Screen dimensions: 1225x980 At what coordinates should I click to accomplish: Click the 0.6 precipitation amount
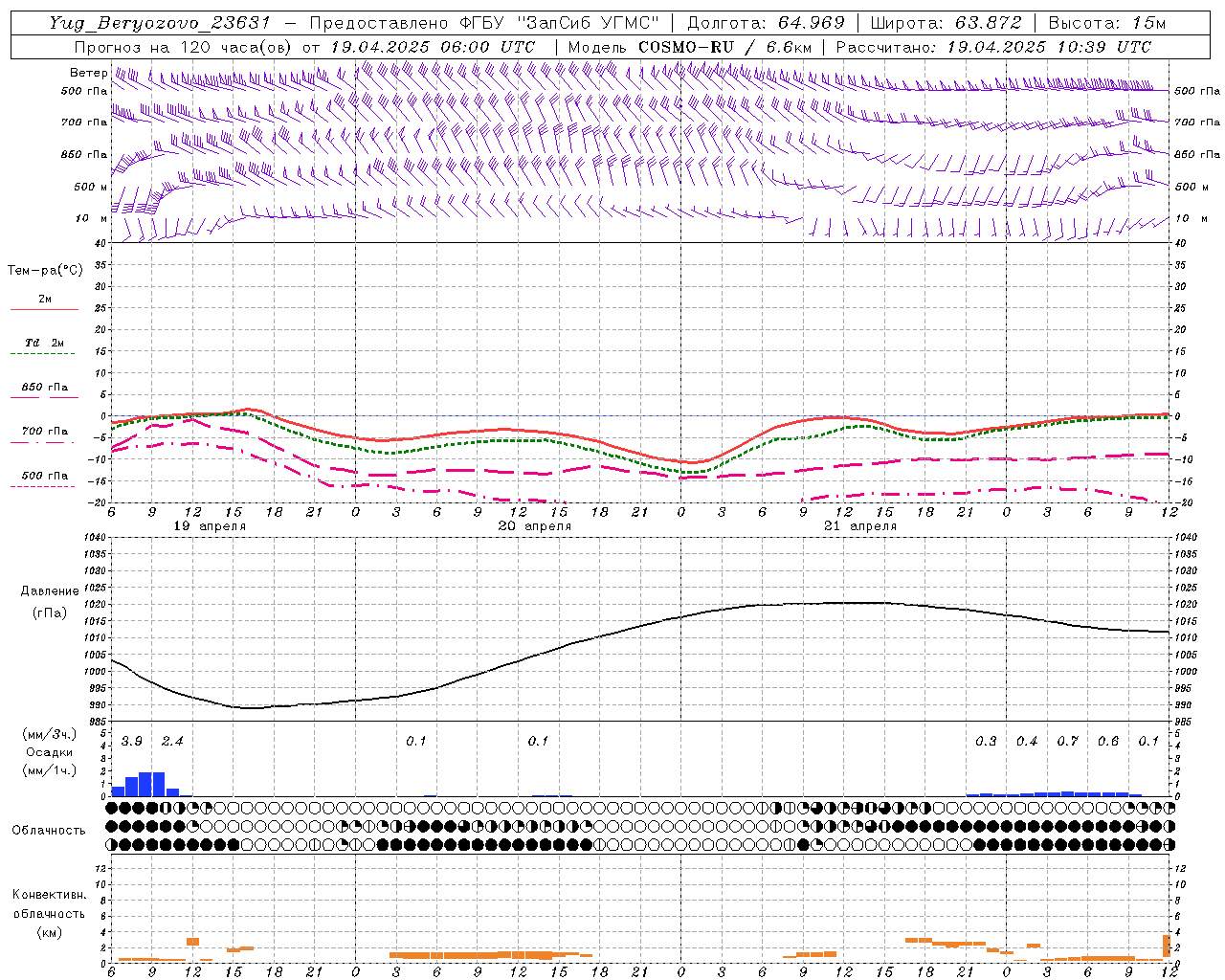(x=1108, y=742)
